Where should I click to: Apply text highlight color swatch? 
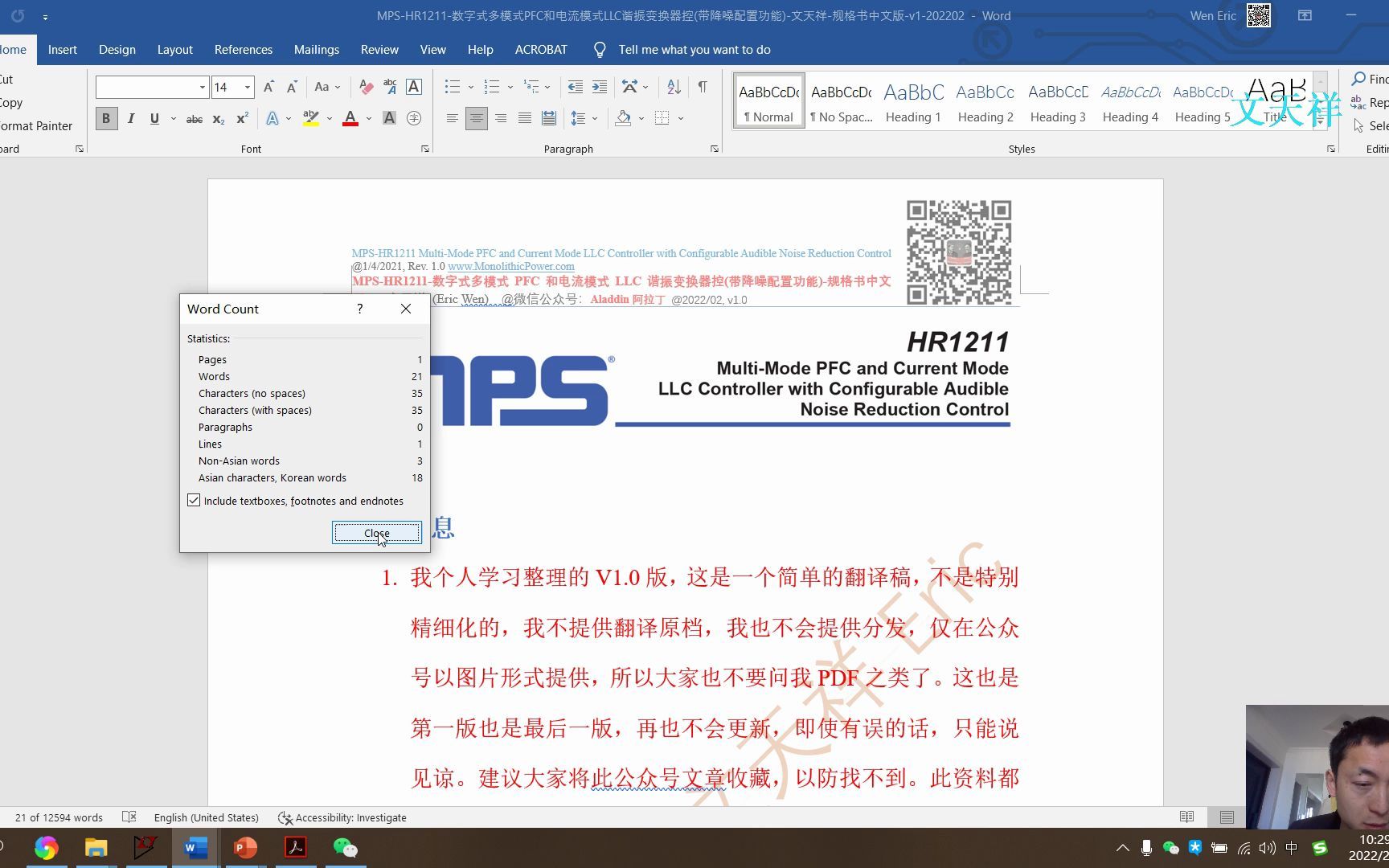click(311, 118)
